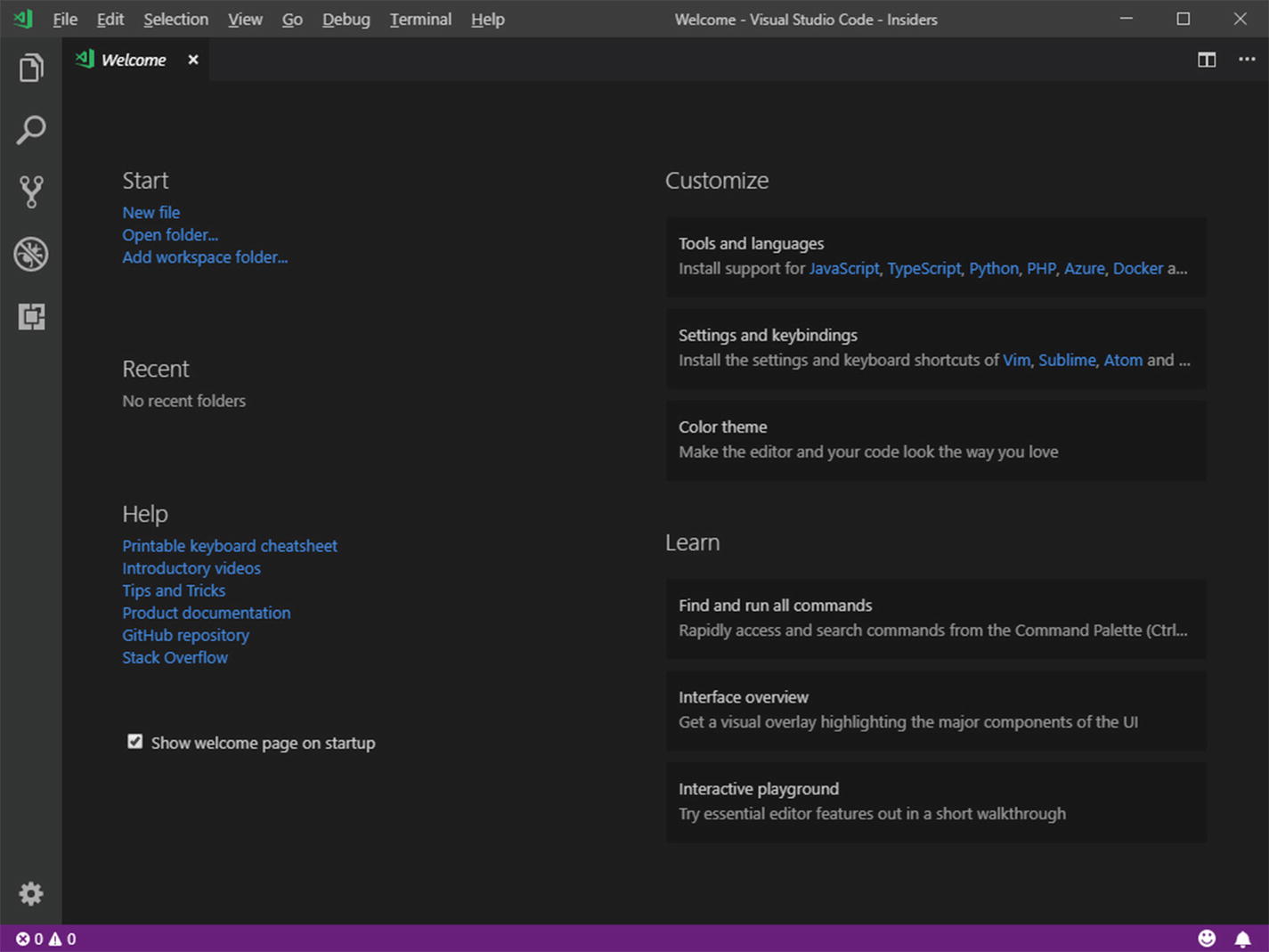The width and height of the screenshot is (1269, 952).
Task: Open the More Actions ellipsis menu
Action: (1247, 60)
